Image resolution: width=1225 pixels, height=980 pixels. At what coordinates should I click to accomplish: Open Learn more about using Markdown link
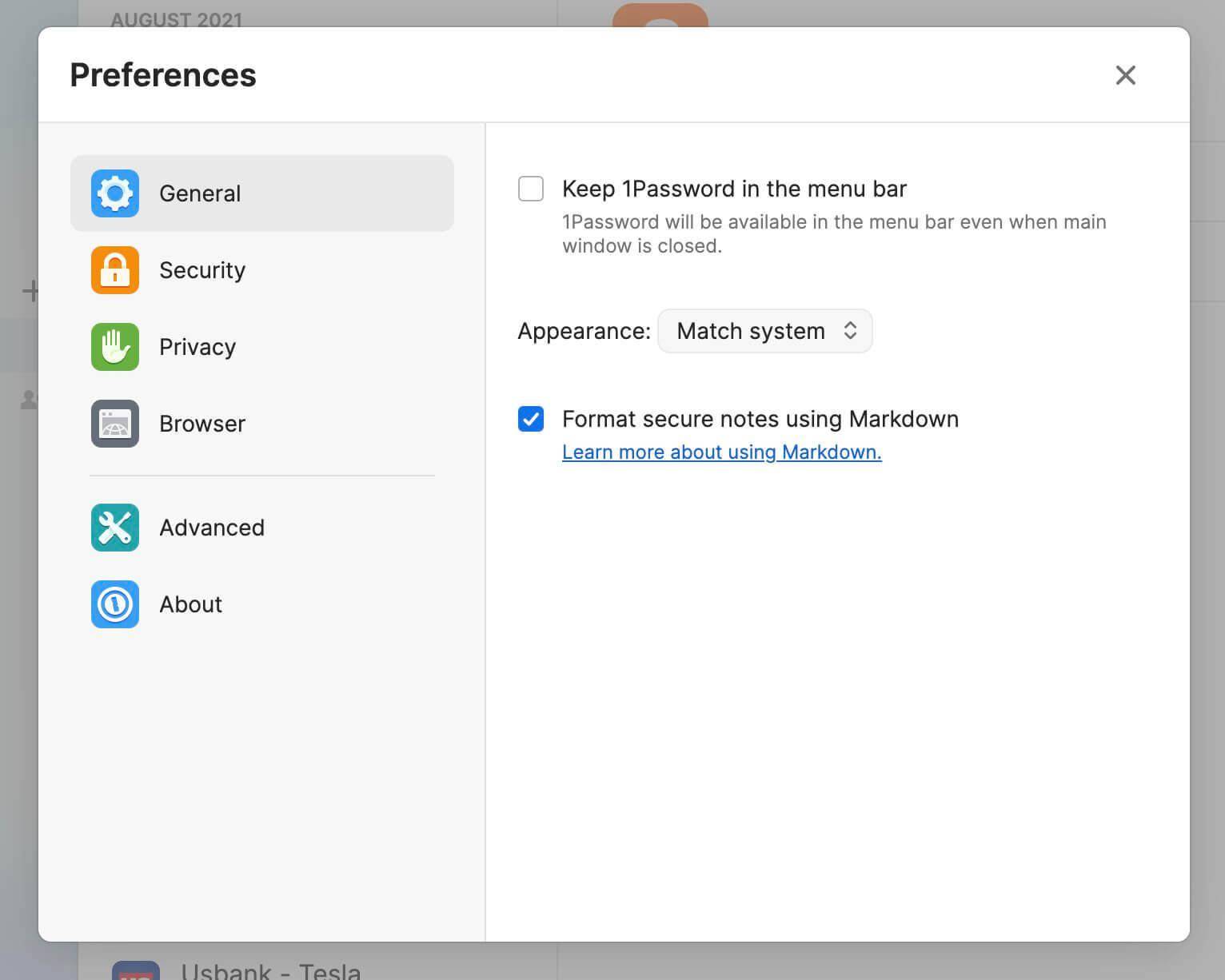coord(722,452)
